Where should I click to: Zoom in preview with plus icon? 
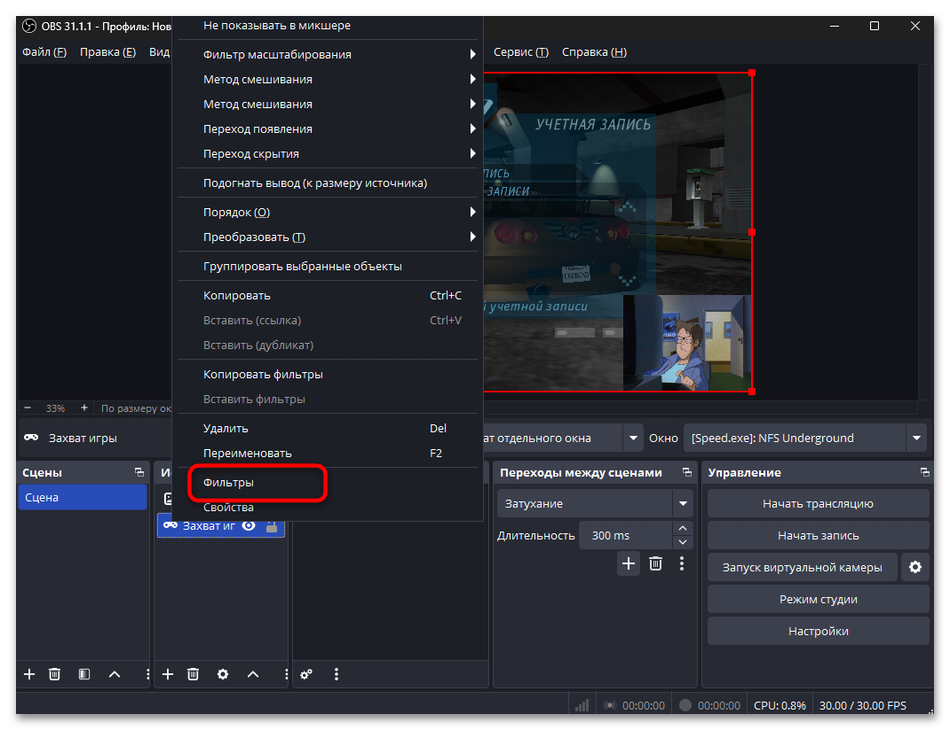[x=84, y=408]
